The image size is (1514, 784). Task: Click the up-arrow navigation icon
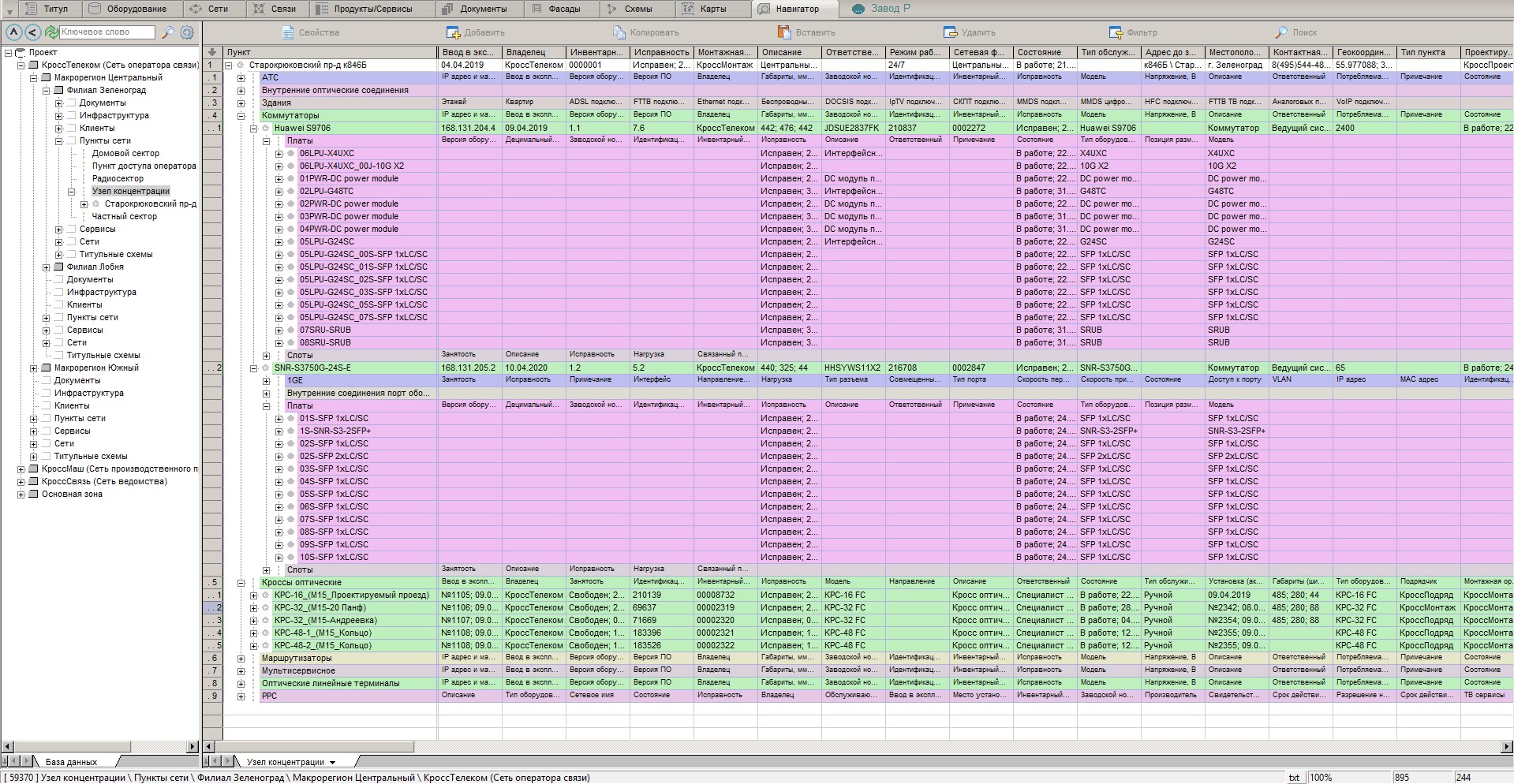click(13, 32)
